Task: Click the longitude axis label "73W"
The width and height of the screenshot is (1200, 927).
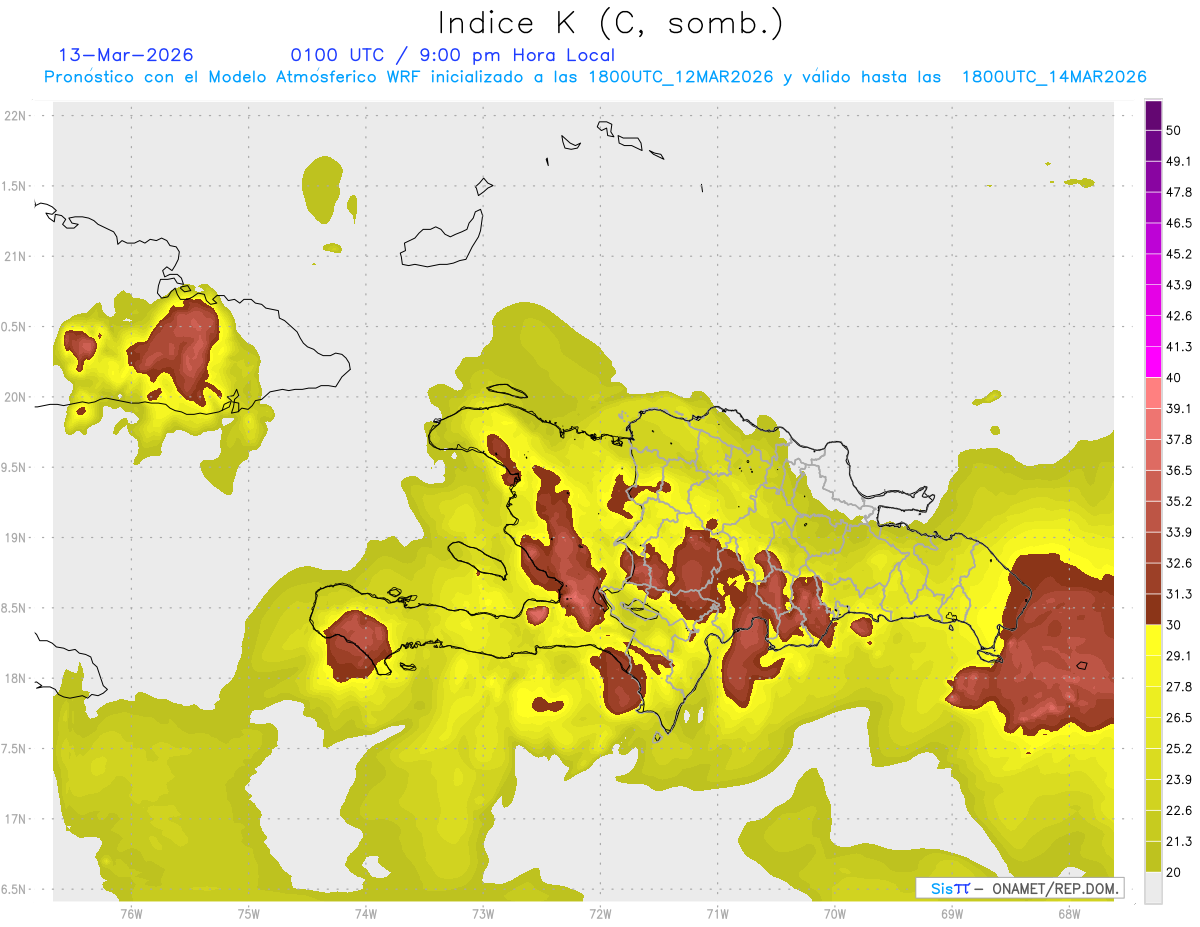Action: 483,914
